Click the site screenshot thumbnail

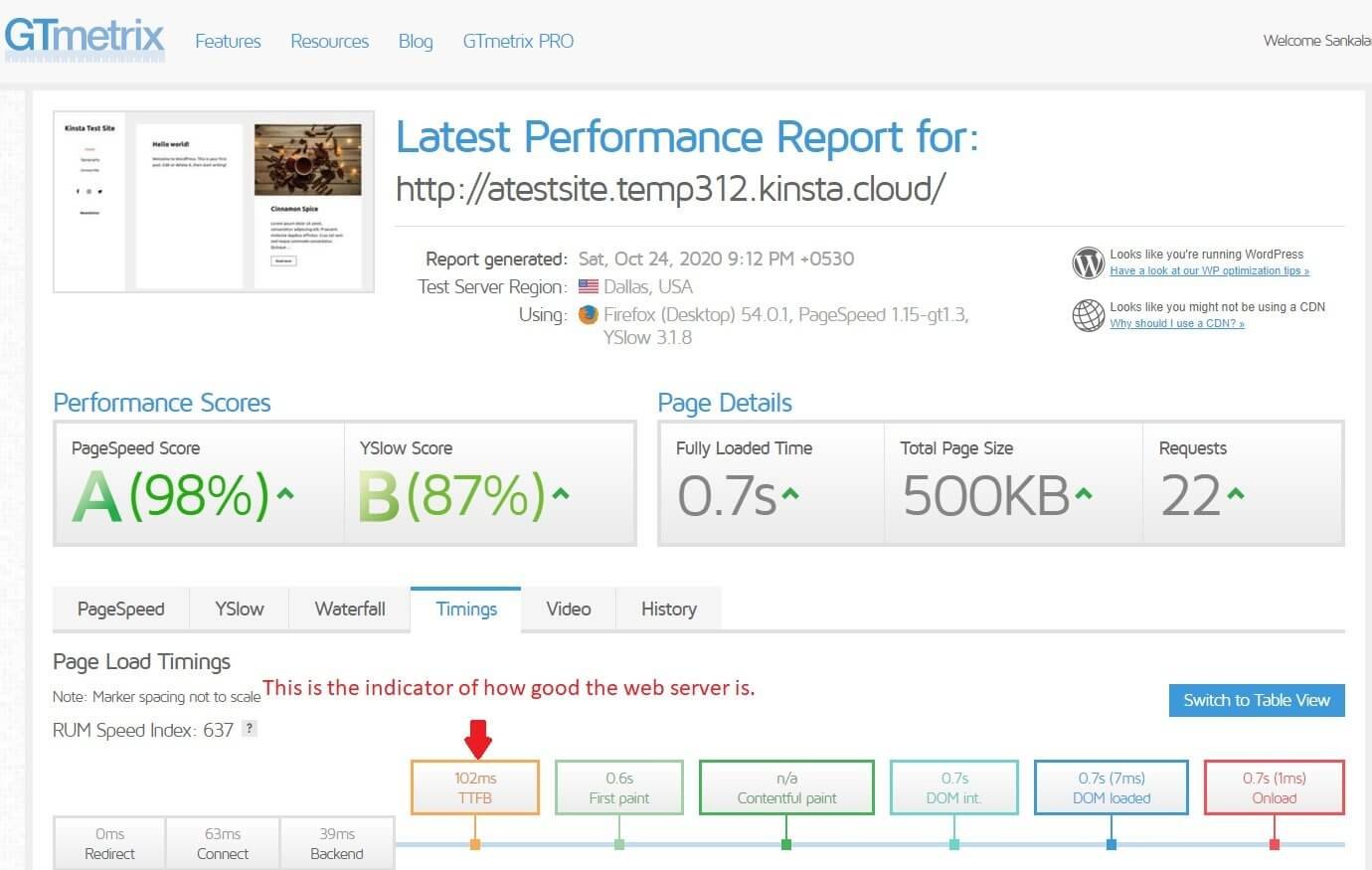tap(214, 202)
